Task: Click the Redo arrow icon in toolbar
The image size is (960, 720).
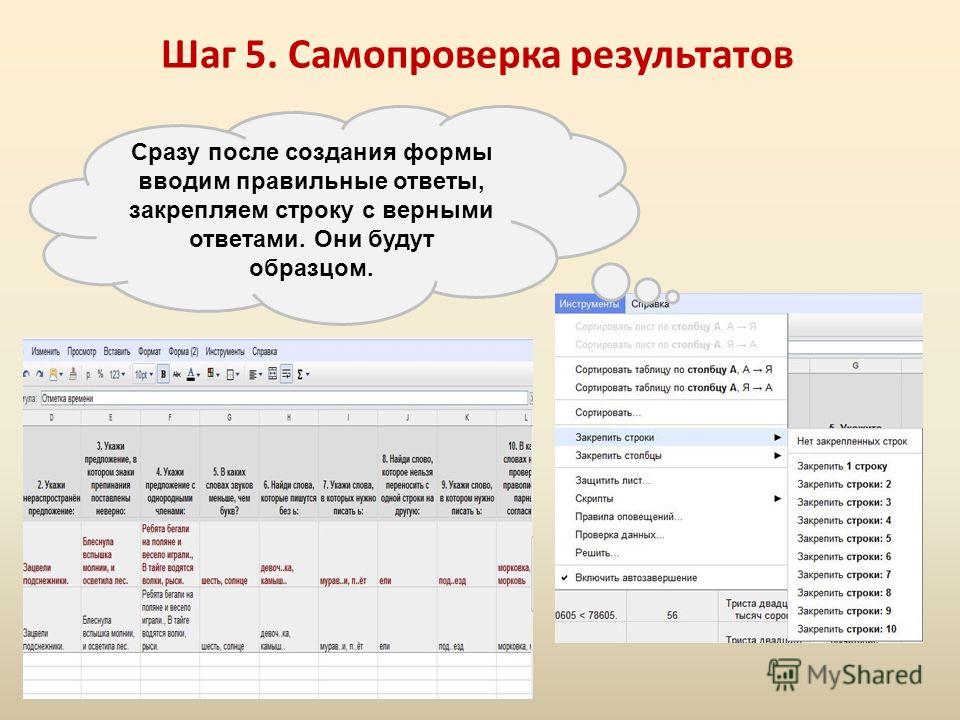Action: click(40, 374)
